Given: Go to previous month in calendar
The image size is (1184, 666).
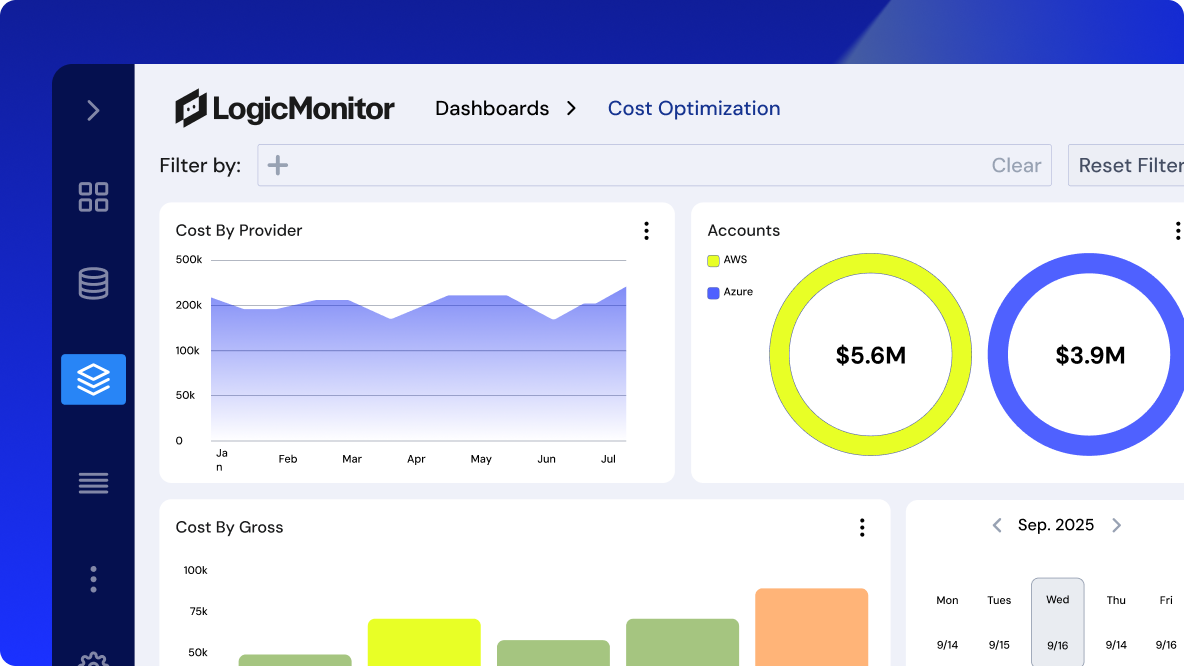Looking at the screenshot, I should (997, 525).
